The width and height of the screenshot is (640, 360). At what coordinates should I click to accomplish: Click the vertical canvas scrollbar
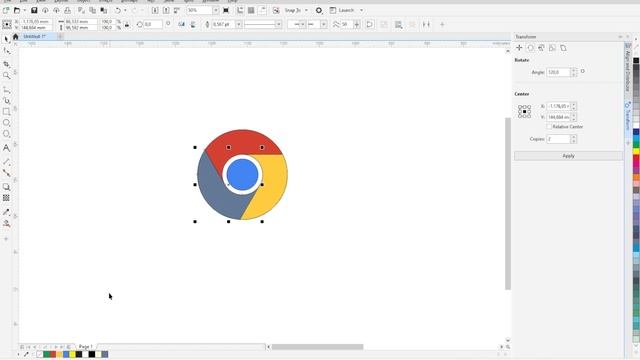point(508,203)
